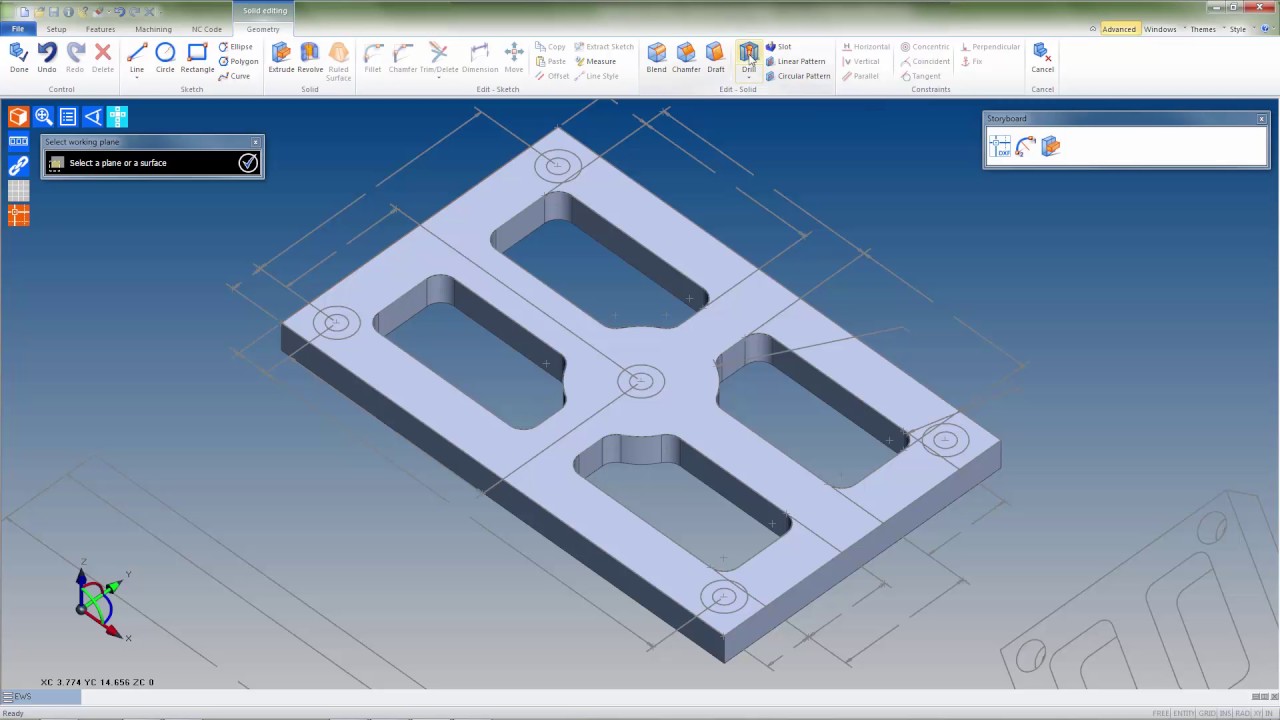Image resolution: width=1280 pixels, height=720 pixels.
Task: Click third Storyboard extrude step thumbnail
Action: [1050, 147]
